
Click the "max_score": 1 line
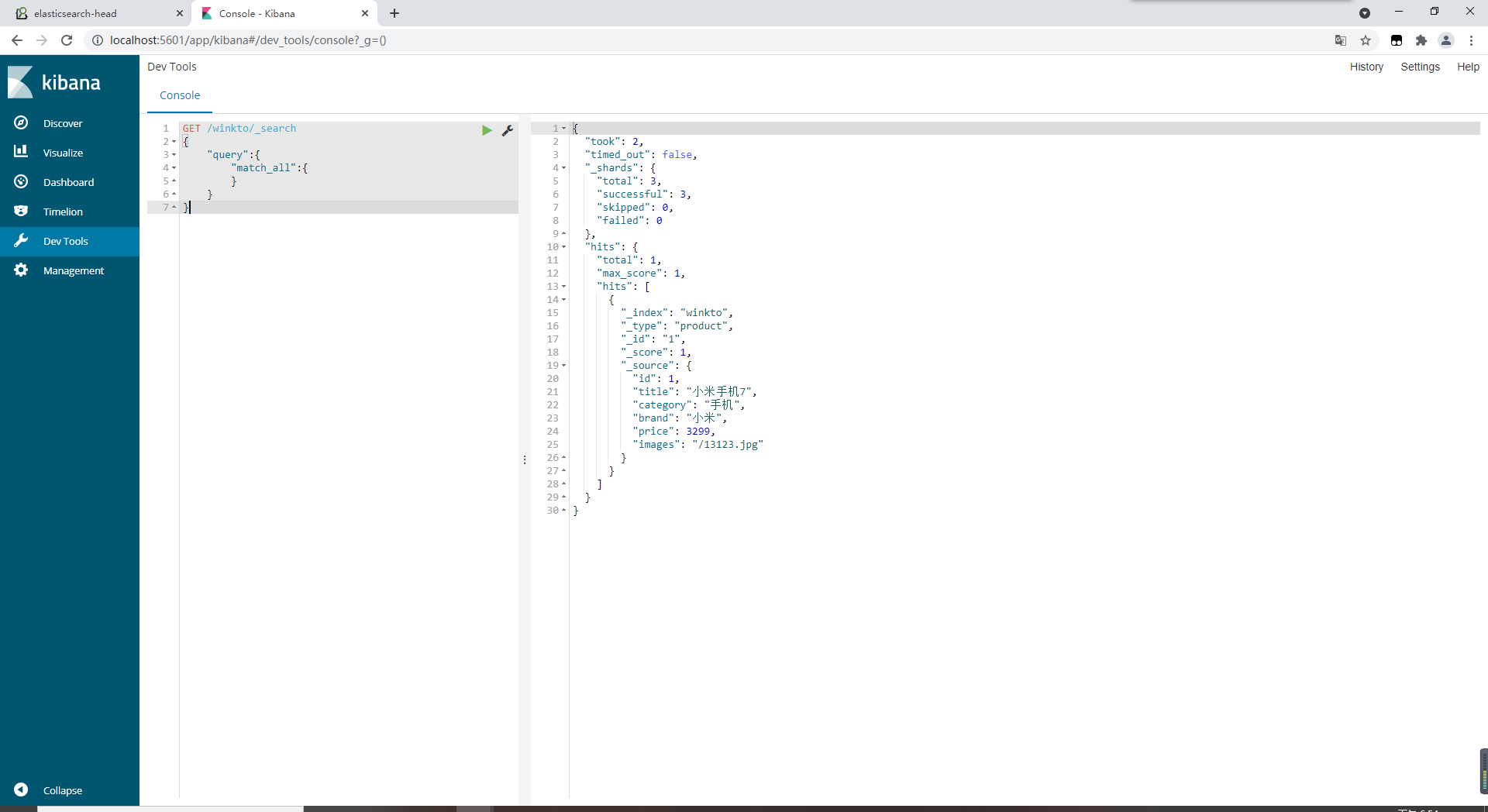(641, 274)
